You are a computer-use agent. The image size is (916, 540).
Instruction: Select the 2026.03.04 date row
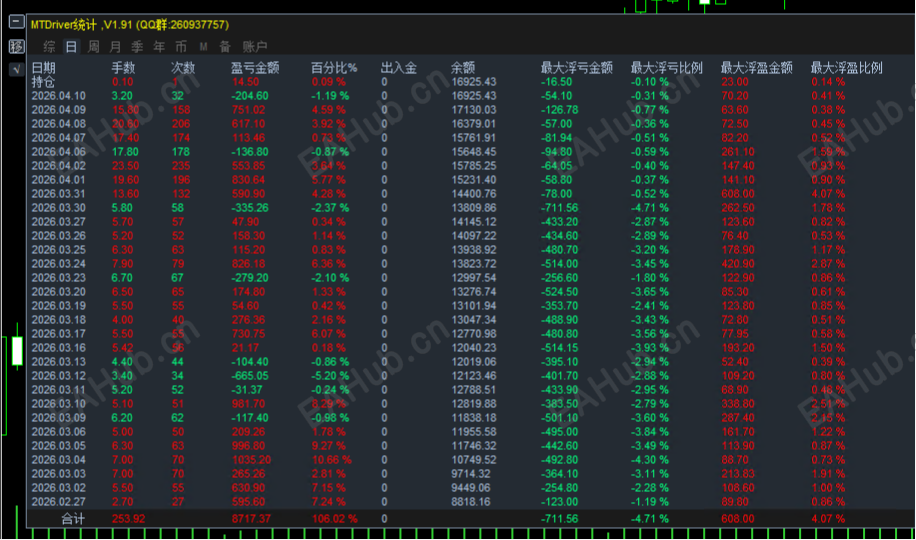pyautogui.click(x=58, y=460)
